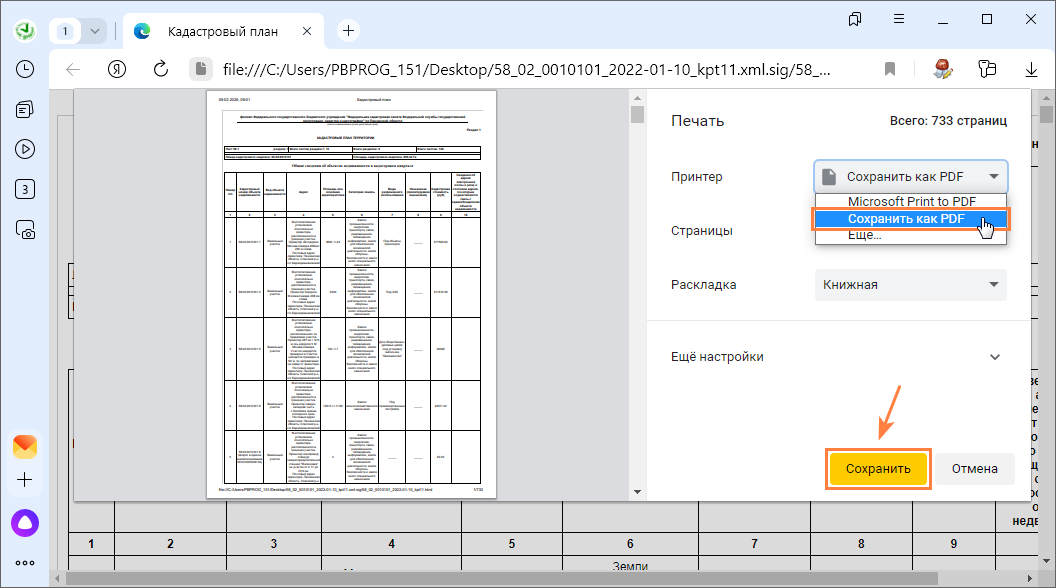This screenshot has width=1056, height=588.
Task: Click the Yandex Я home icon
Action: tap(117, 69)
